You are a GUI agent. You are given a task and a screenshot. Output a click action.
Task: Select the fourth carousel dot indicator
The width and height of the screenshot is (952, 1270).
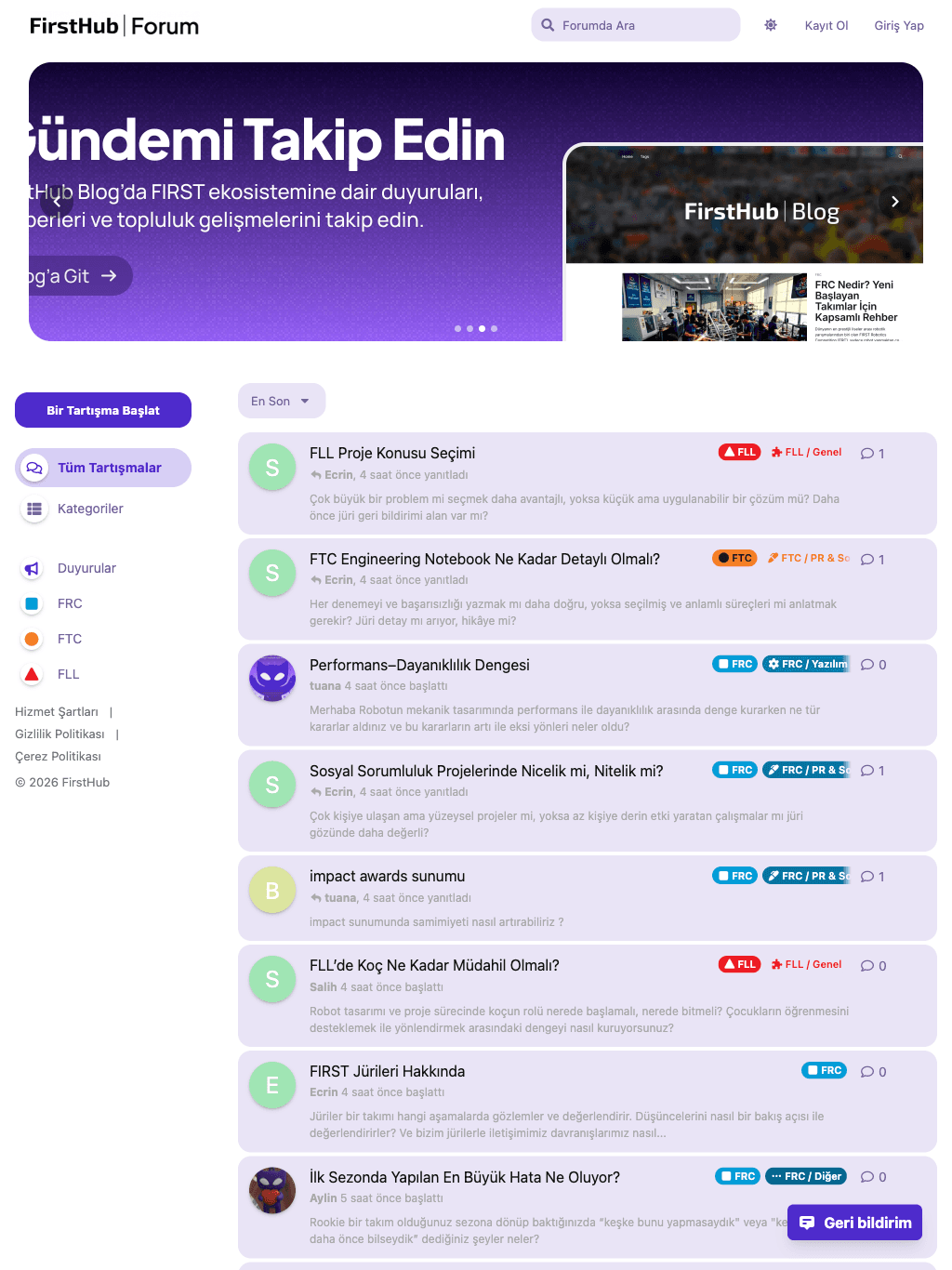click(494, 328)
